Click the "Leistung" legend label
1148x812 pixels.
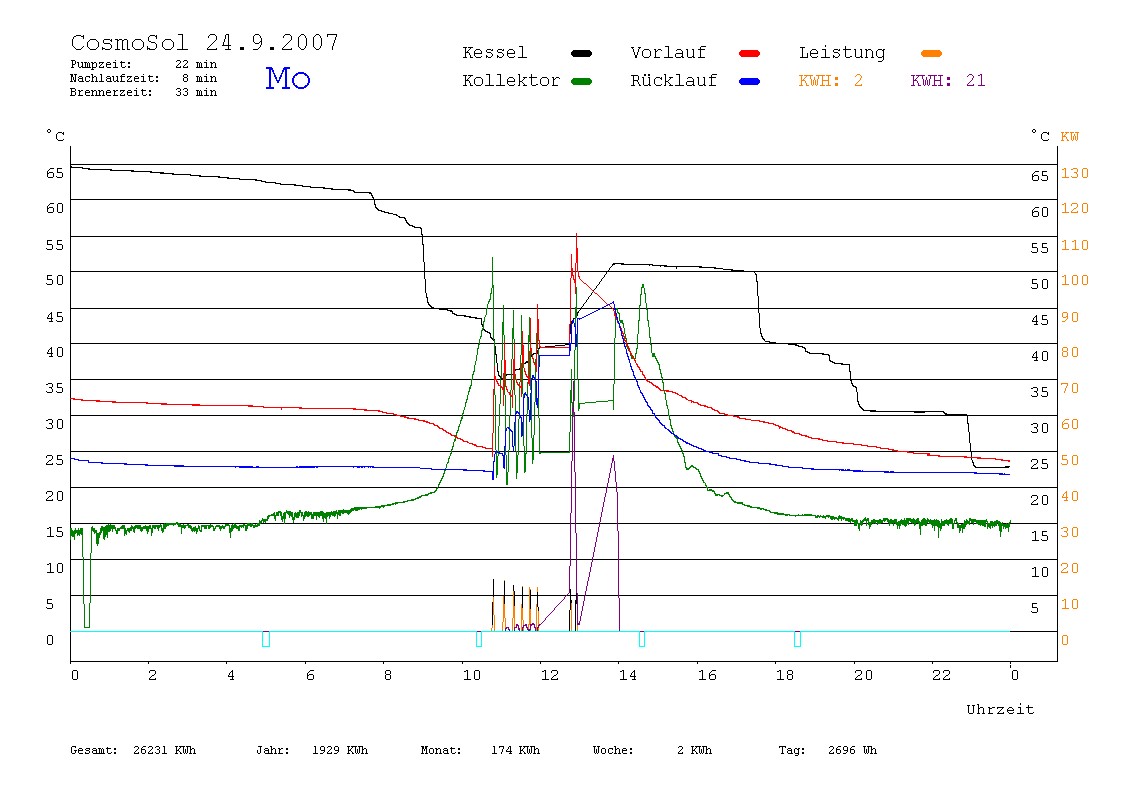[842, 53]
